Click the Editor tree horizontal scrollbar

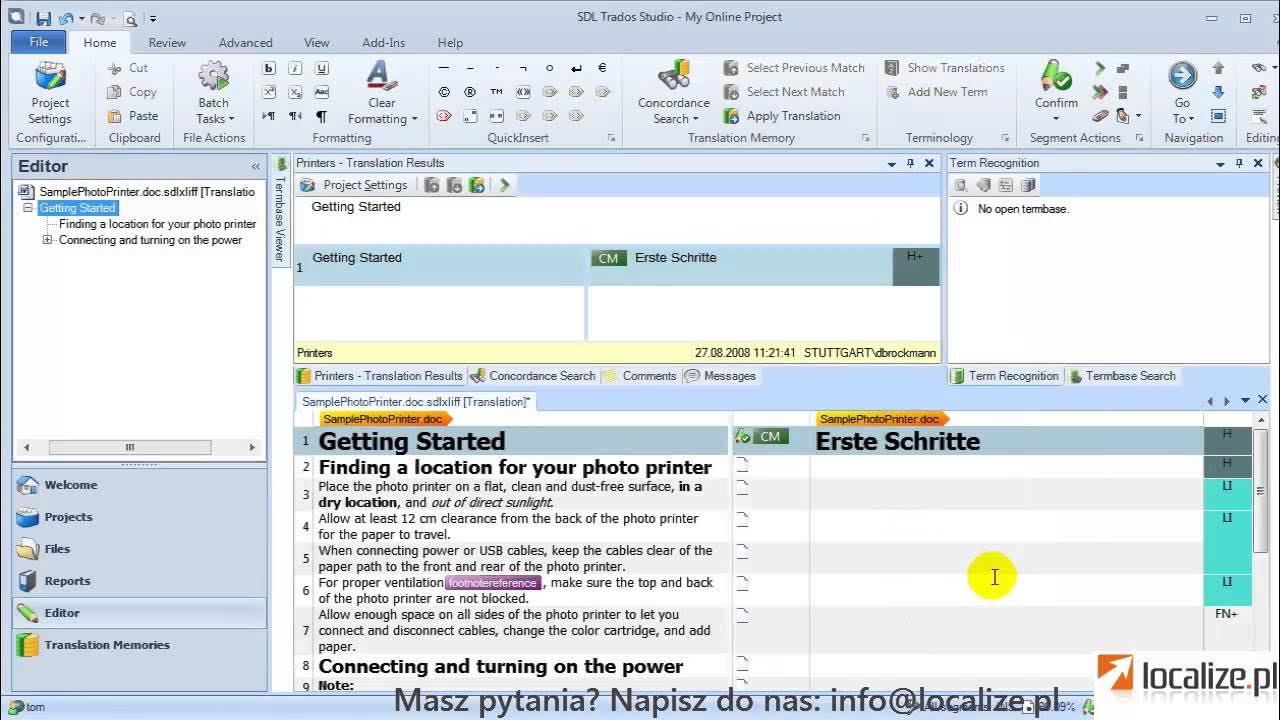point(139,447)
